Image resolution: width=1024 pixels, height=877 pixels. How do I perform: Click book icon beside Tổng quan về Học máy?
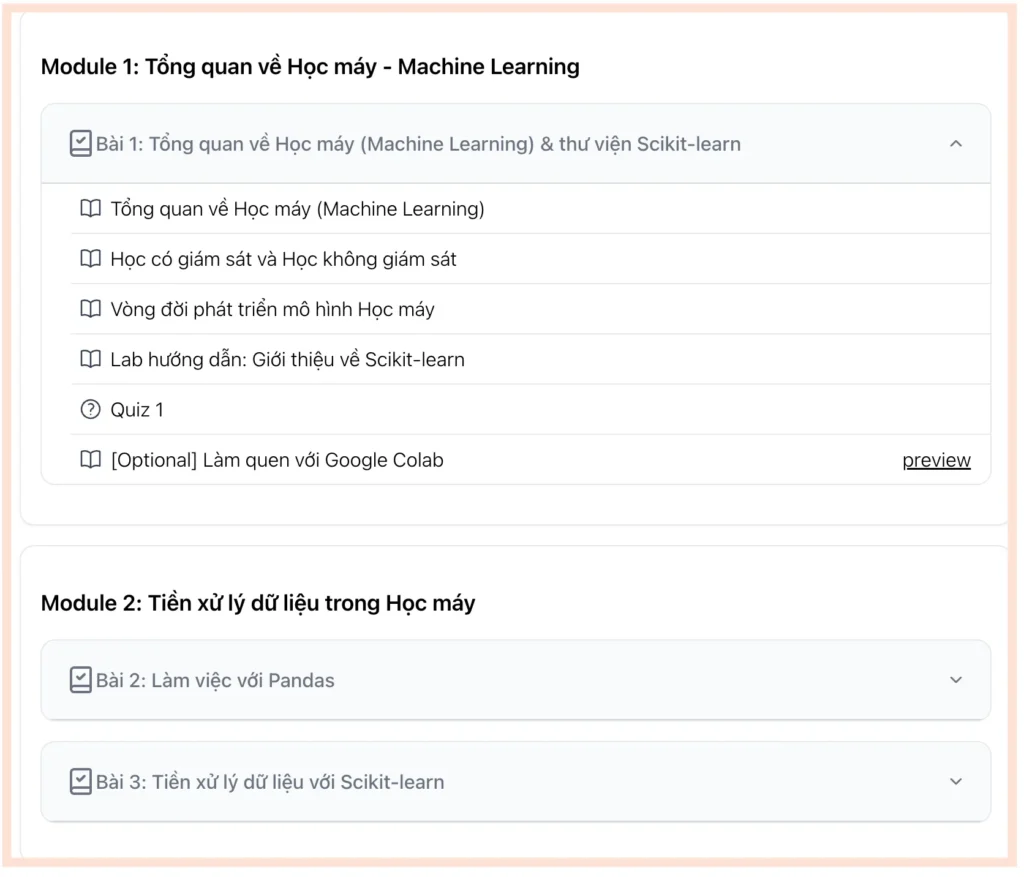click(x=90, y=209)
